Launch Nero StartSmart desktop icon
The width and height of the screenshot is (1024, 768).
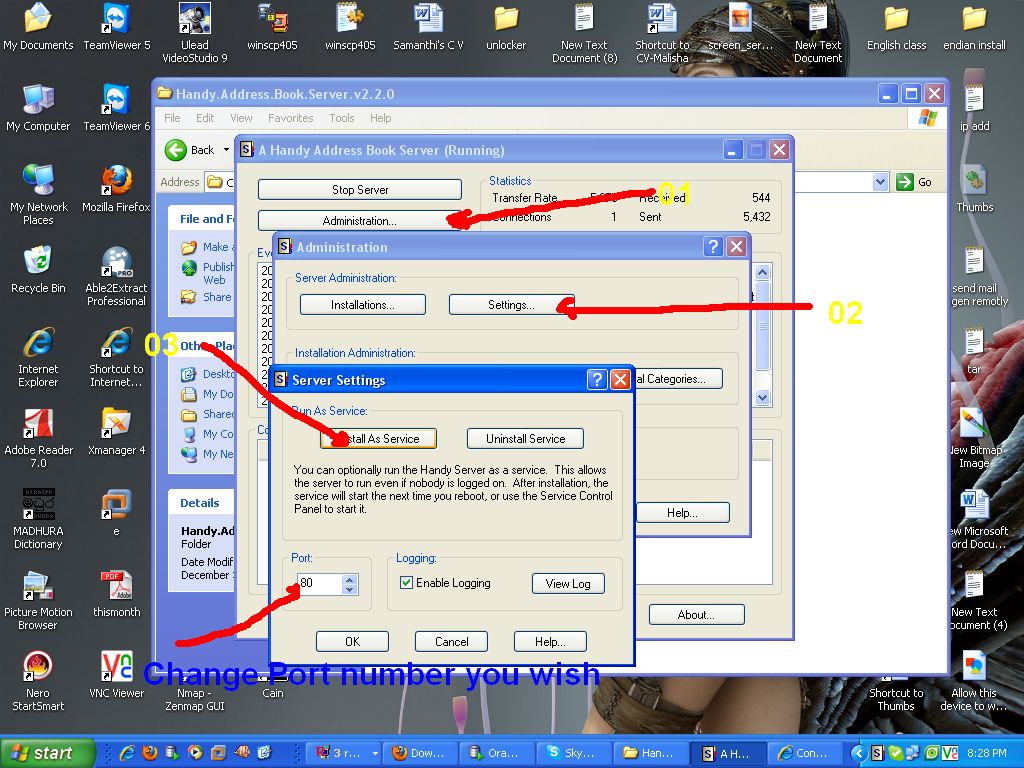click(38, 681)
